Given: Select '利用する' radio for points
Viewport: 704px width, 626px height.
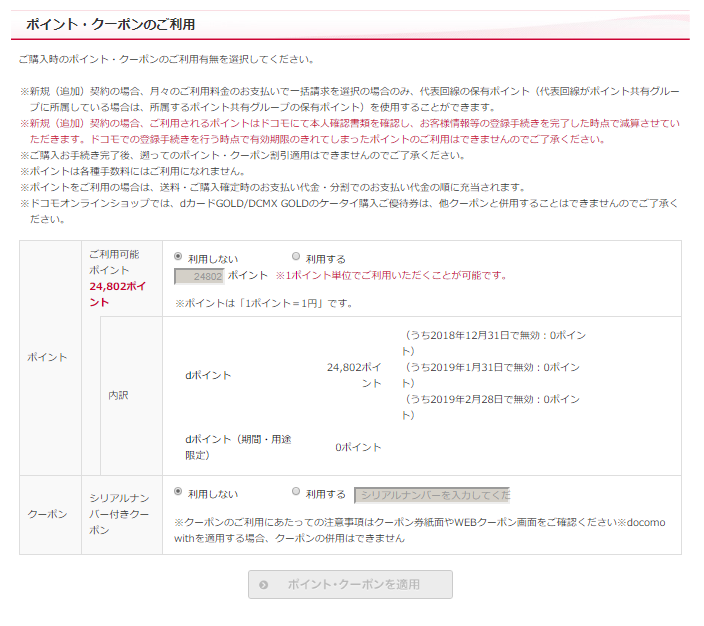Looking at the screenshot, I should click(x=296, y=257).
